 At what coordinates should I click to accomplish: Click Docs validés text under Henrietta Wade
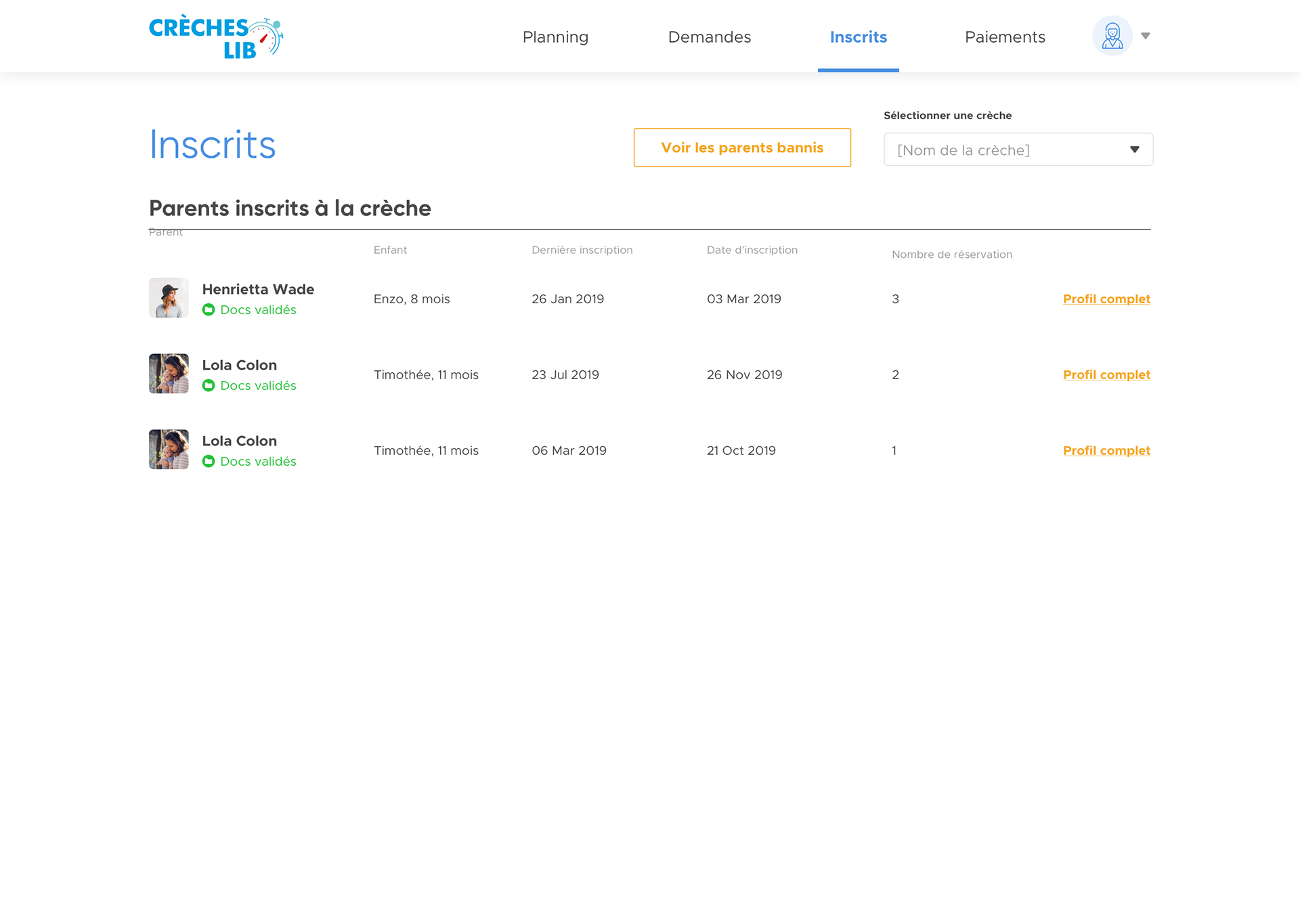(258, 309)
